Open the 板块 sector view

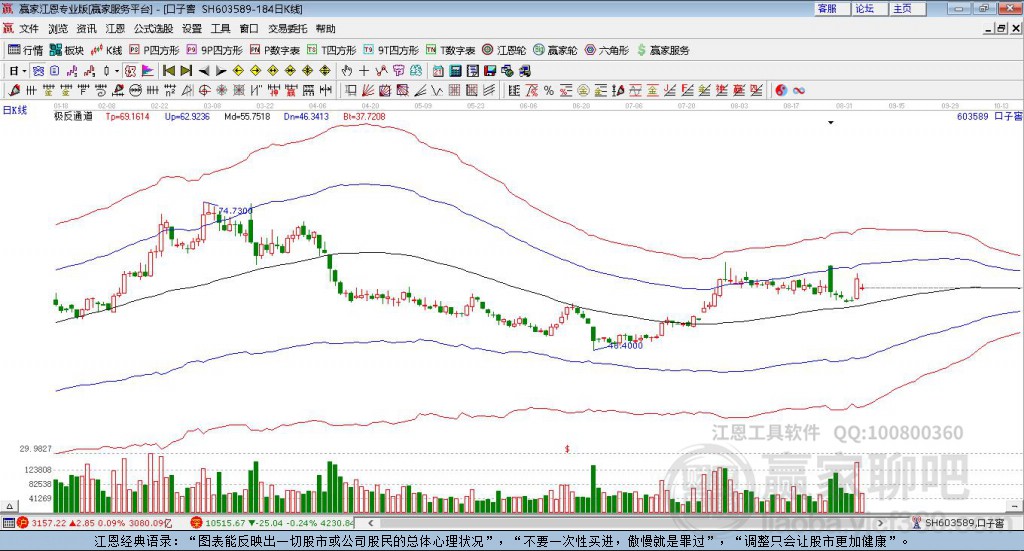(67, 50)
